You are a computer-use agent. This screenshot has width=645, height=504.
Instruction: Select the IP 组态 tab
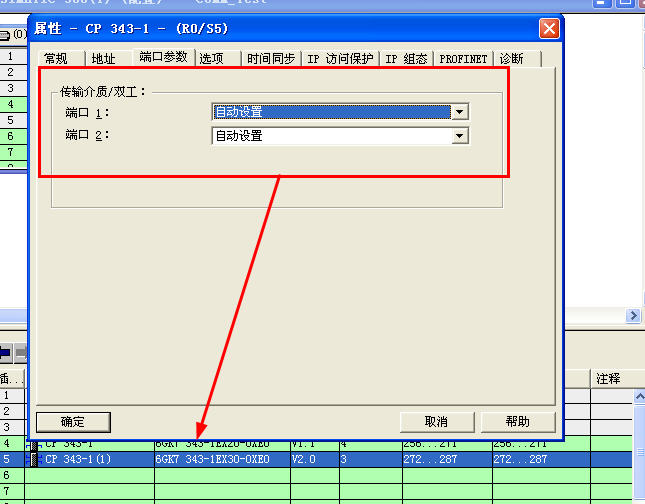[x=406, y=59]
